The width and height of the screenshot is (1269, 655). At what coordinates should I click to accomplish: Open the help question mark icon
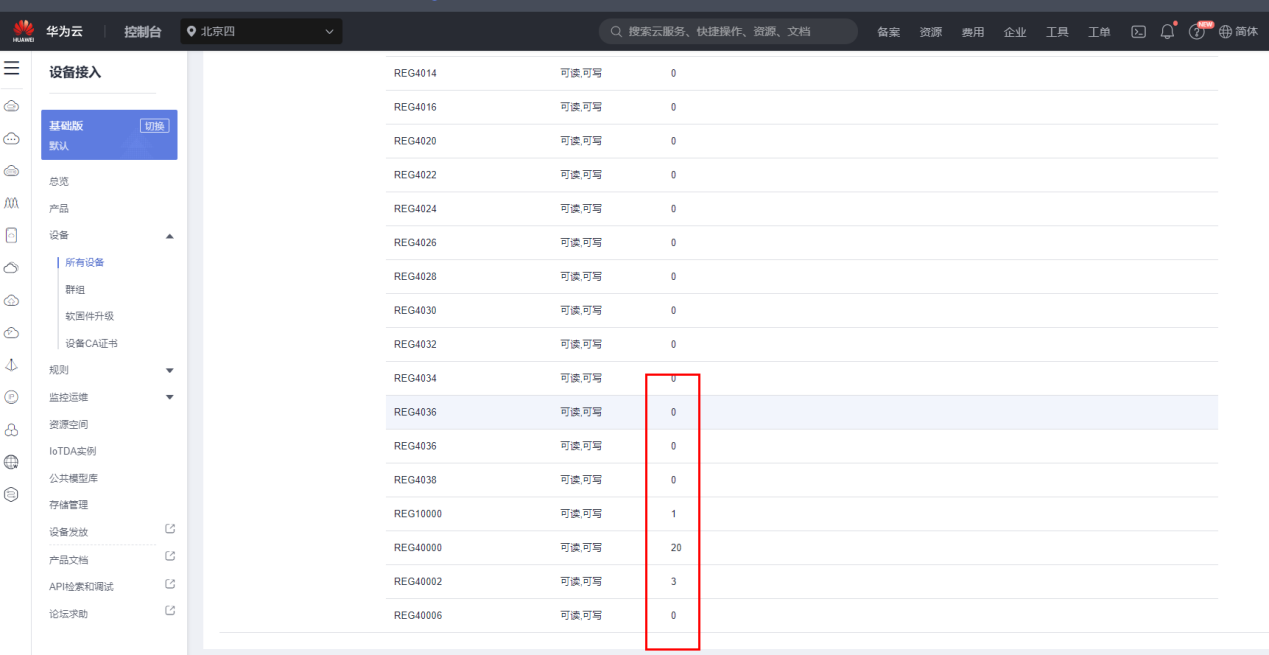click(x=1197, y=32)
